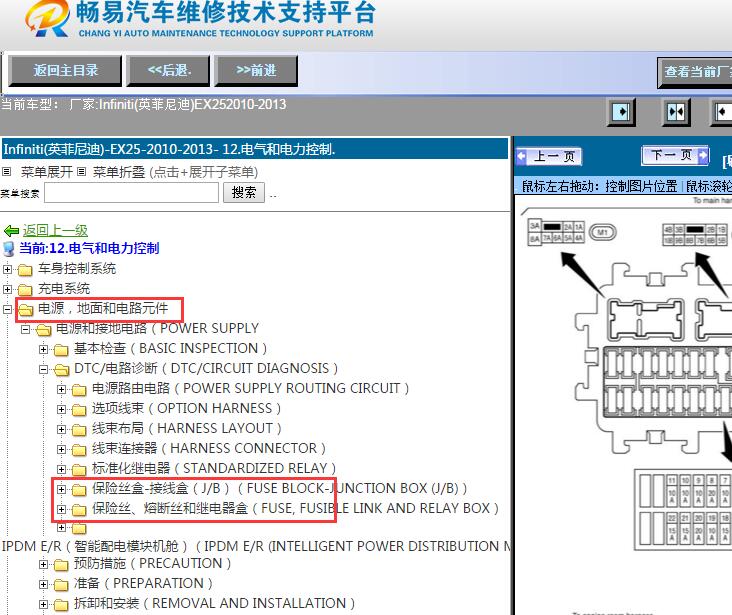Viewport: 732px width, 615px height.
Task: Select 充电系统 tree item
Action: (64, 289)
